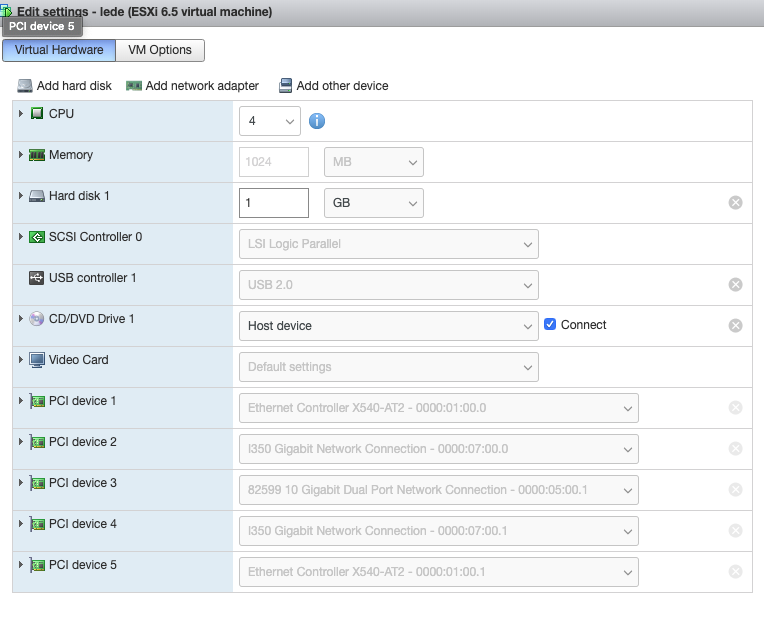Expand the PCI device 4 row
Viewport: 764px width, 631px height.
coord(20,523)
